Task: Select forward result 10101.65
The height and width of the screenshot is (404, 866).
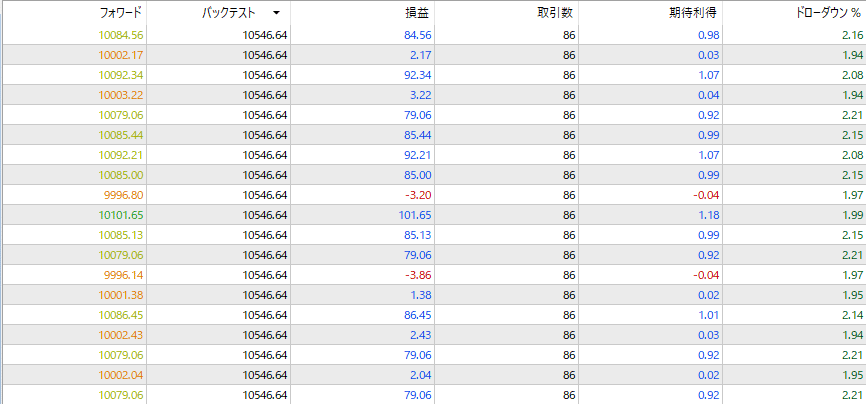Action: click(121, 215)
